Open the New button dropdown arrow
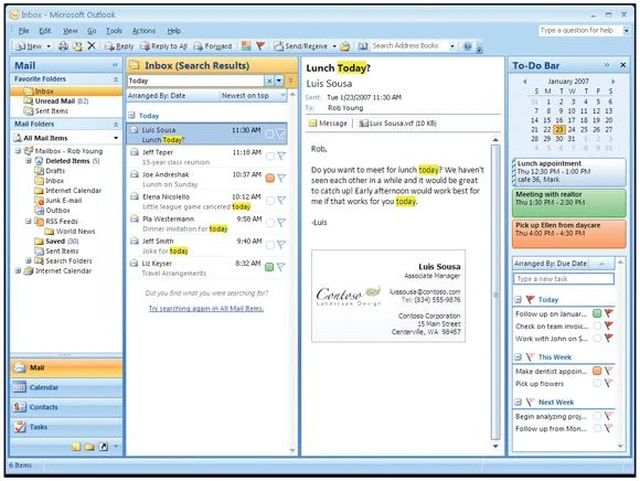This screenshot has width=640, height=481. pyautogui.click(x=48, y=46)
